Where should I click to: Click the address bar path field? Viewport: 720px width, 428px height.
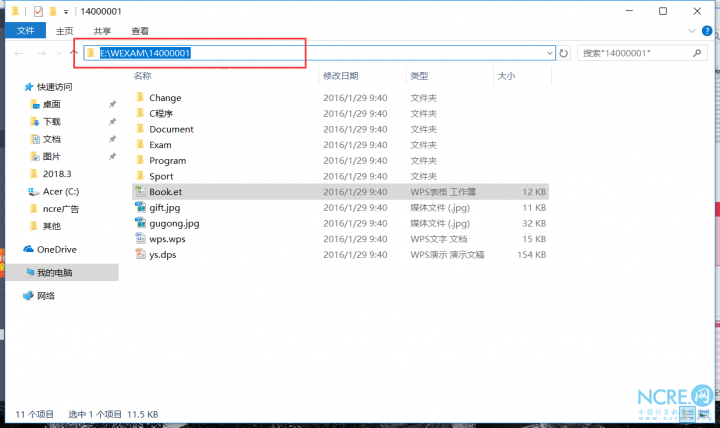320,53
